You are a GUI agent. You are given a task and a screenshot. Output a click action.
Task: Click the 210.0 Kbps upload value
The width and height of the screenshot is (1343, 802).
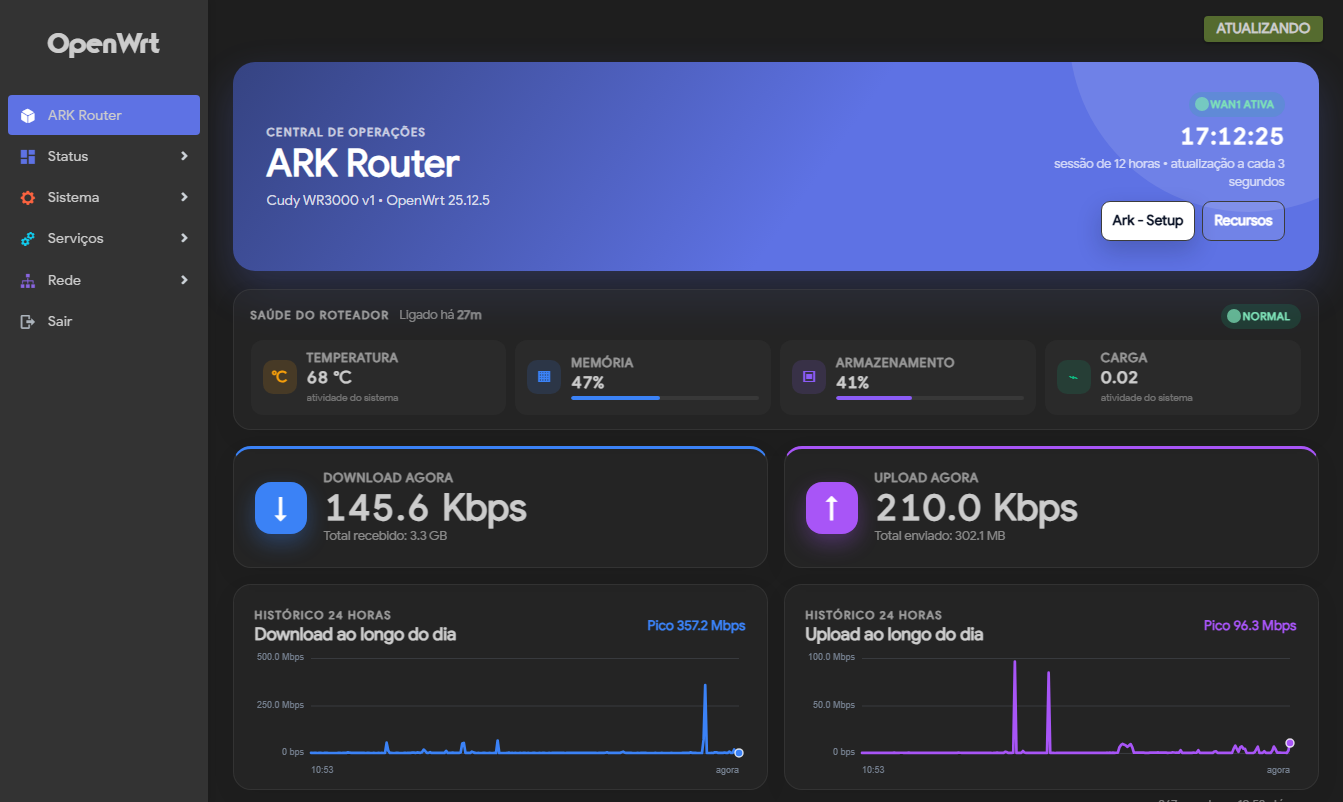tap(977, 508)
